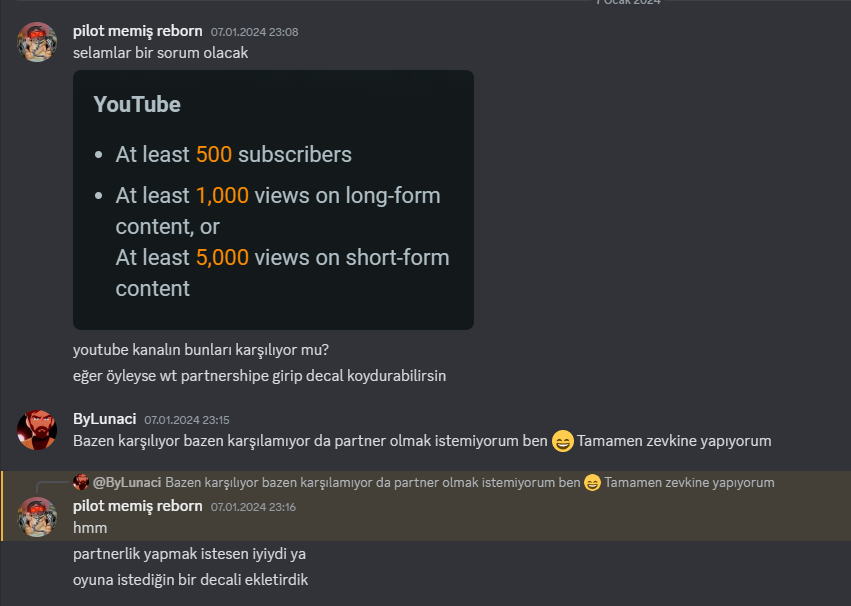
Task: Click the message mentioning wt partnershipe decal
Action: tap(259, 376)
